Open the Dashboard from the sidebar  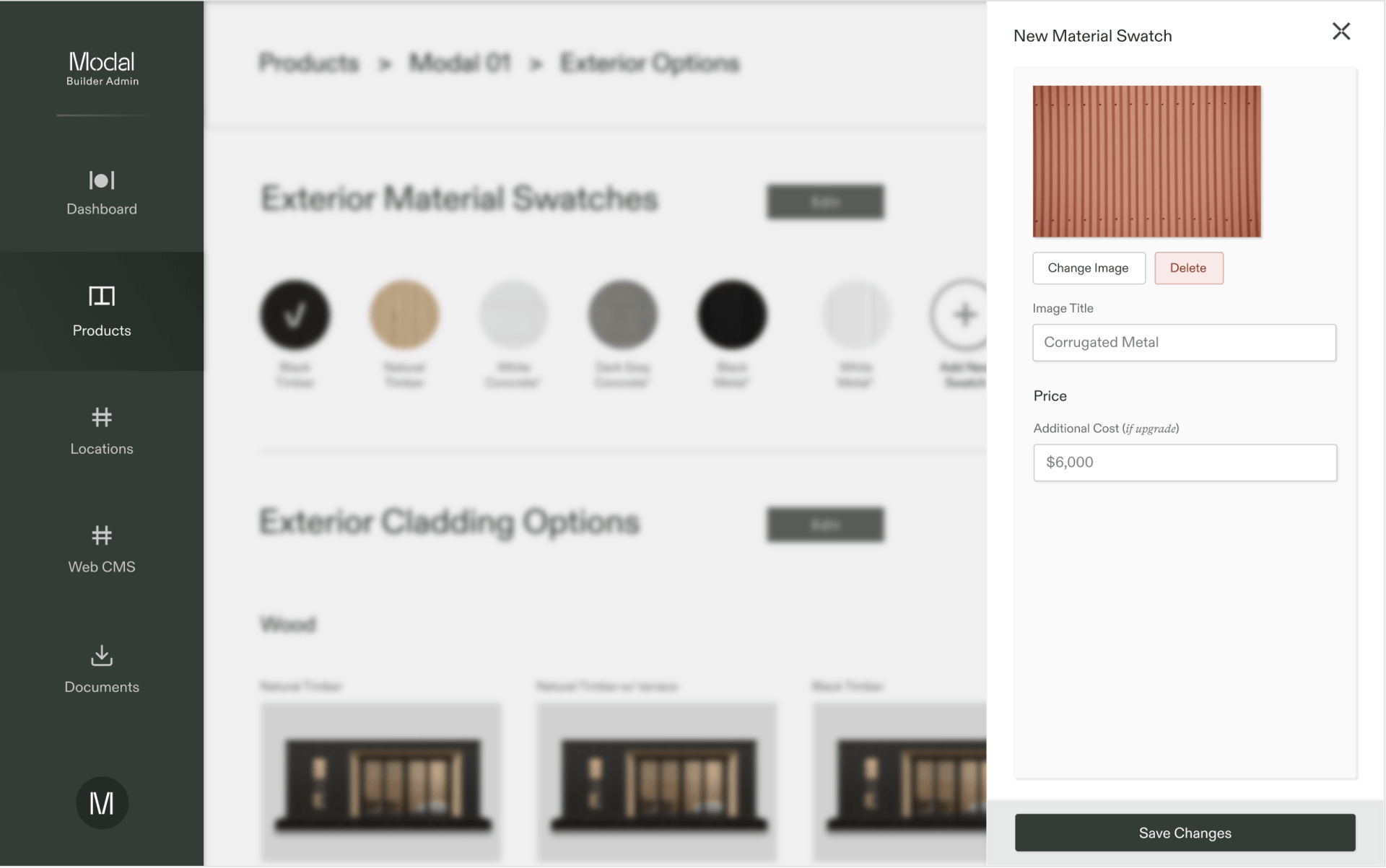coord(101,193)
